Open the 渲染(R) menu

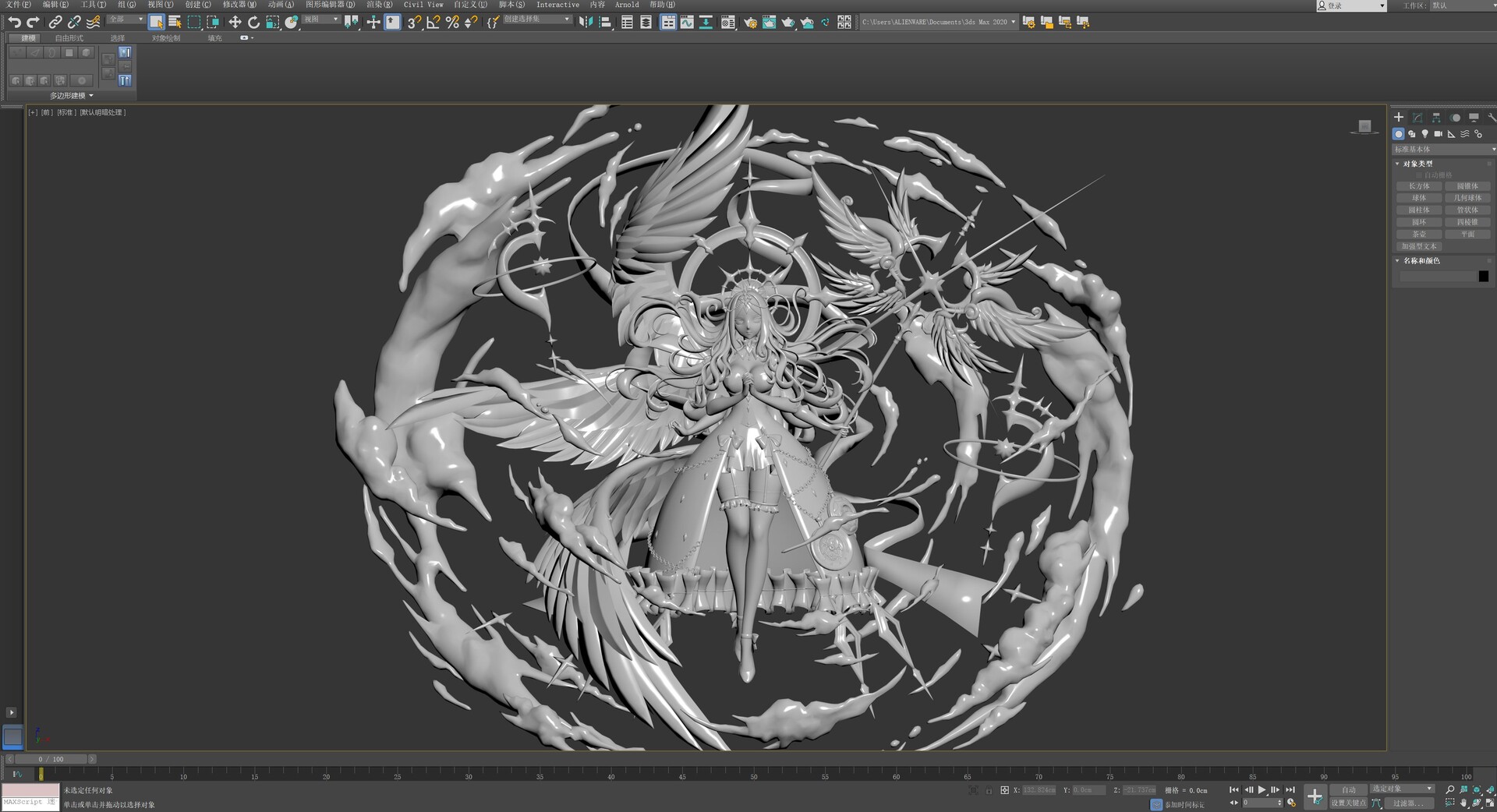click(x=380, y=5)
